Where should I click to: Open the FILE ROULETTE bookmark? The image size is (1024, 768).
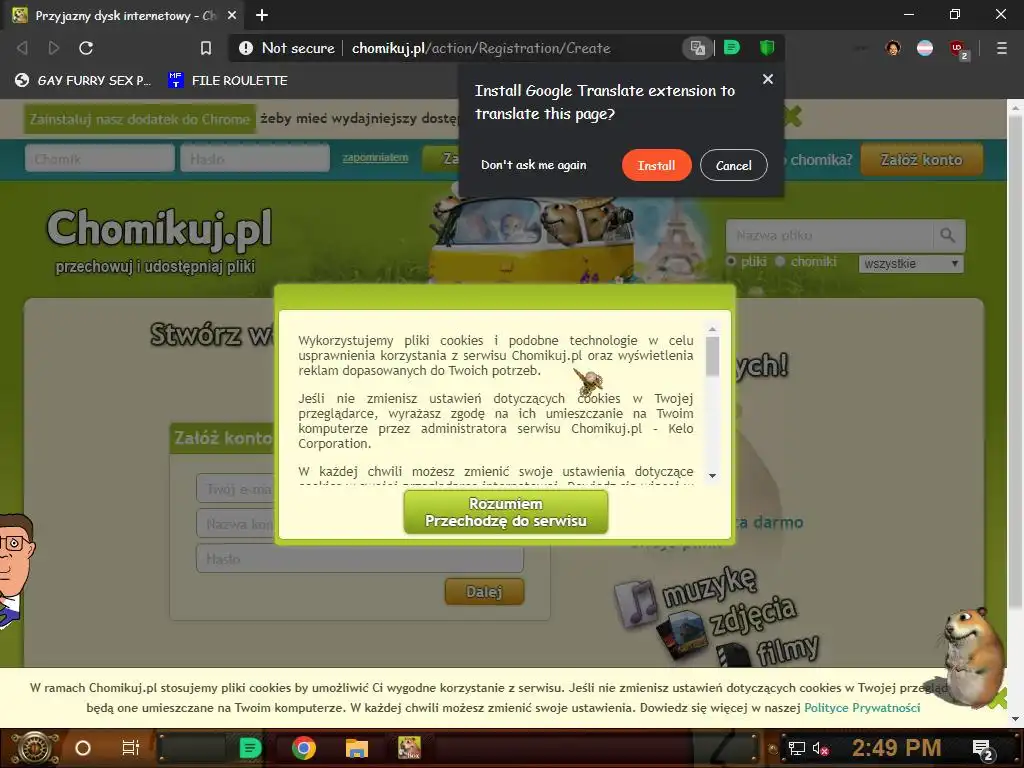[228, 80]
